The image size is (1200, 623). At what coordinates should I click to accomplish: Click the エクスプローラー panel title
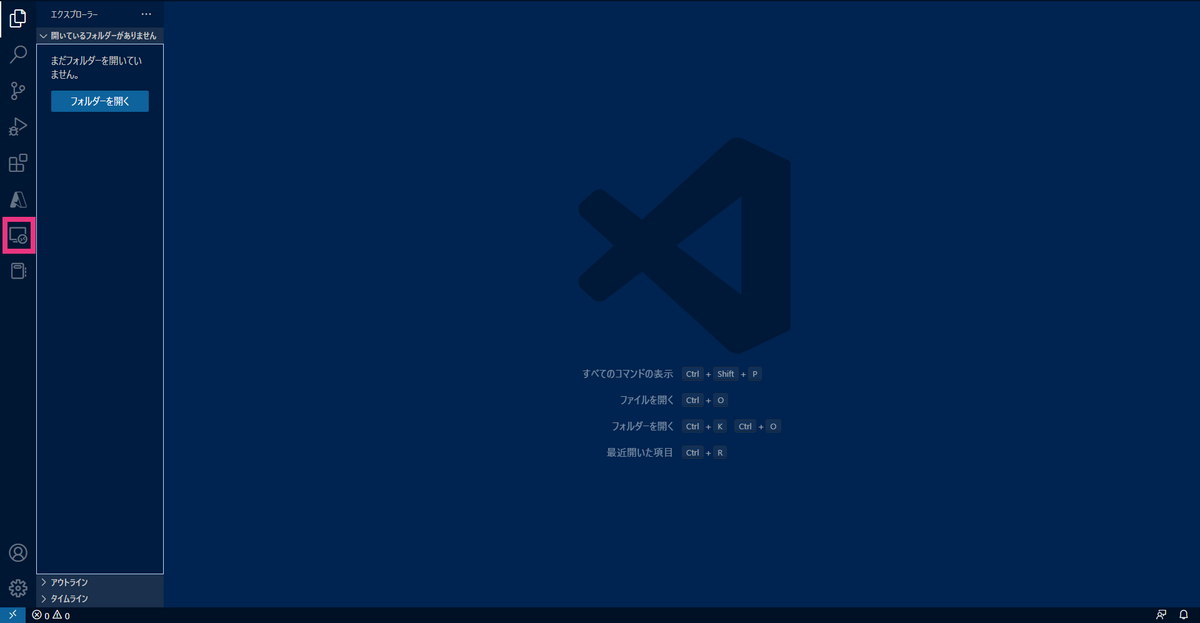(75, 14)
